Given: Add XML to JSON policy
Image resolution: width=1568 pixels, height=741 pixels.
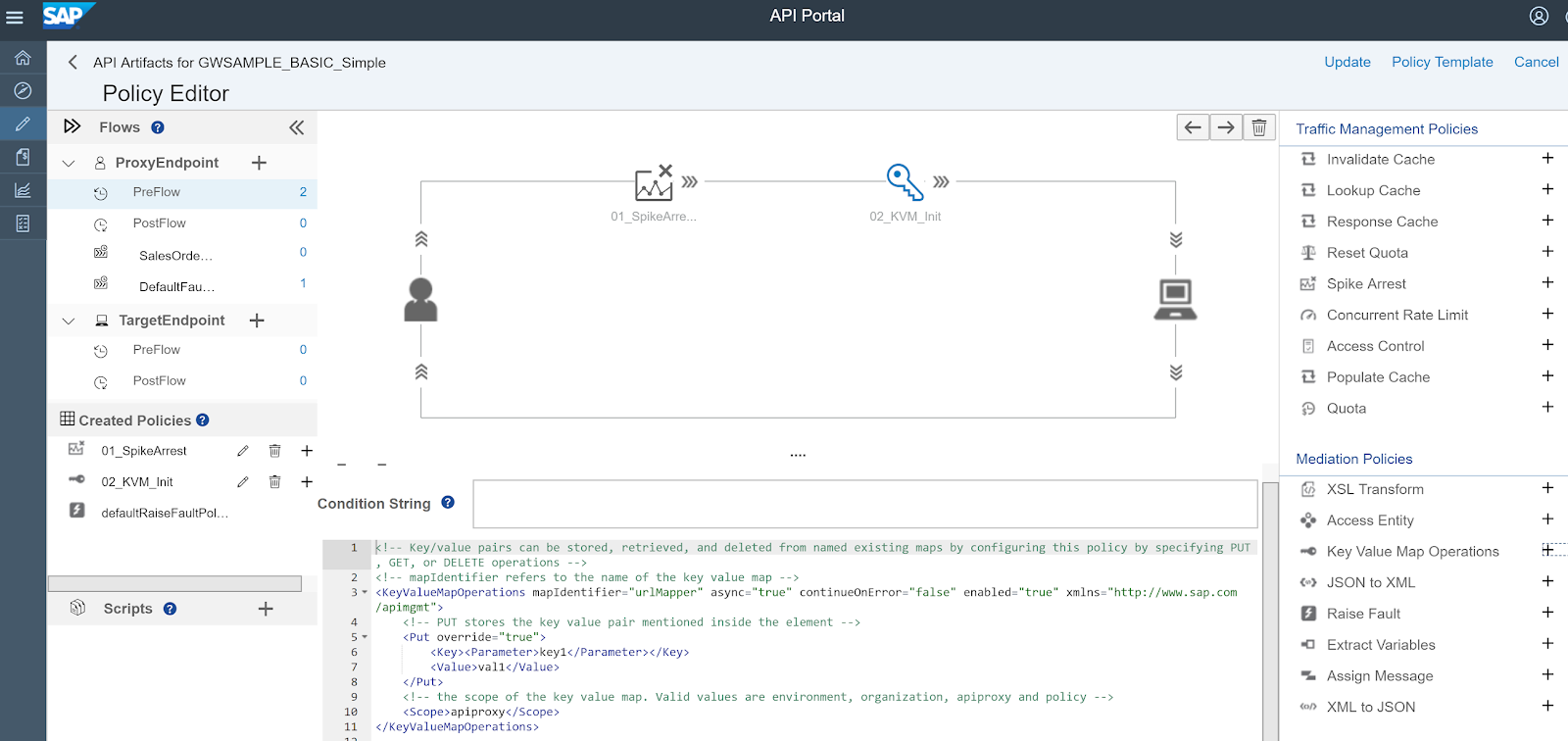Looking at the screenshot, I should (1547, 706).
